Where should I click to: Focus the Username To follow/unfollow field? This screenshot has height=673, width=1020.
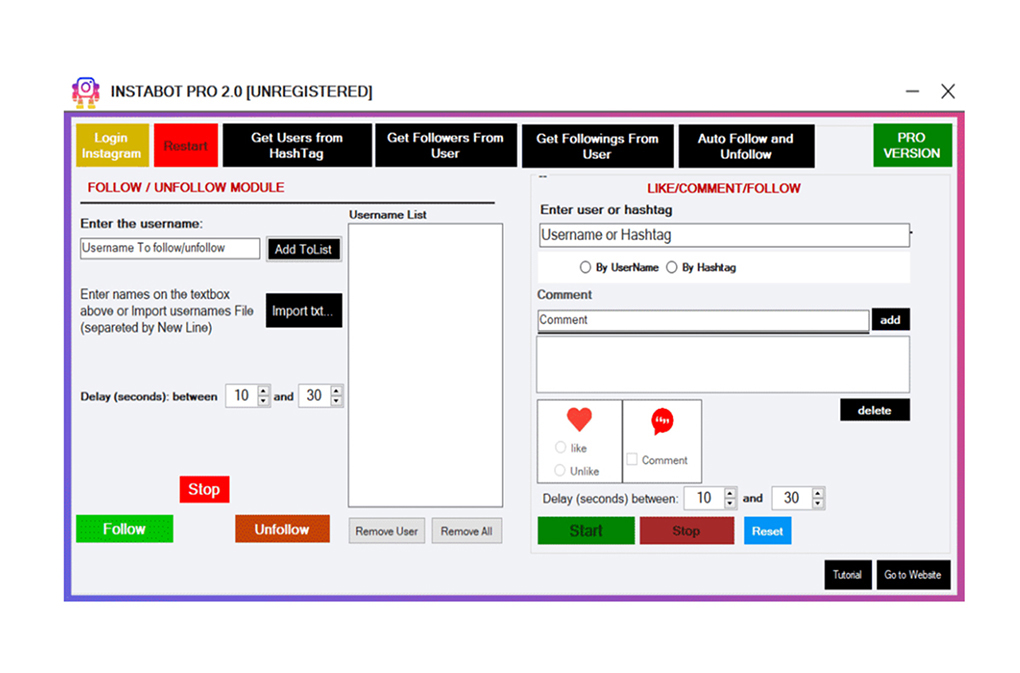170,248
